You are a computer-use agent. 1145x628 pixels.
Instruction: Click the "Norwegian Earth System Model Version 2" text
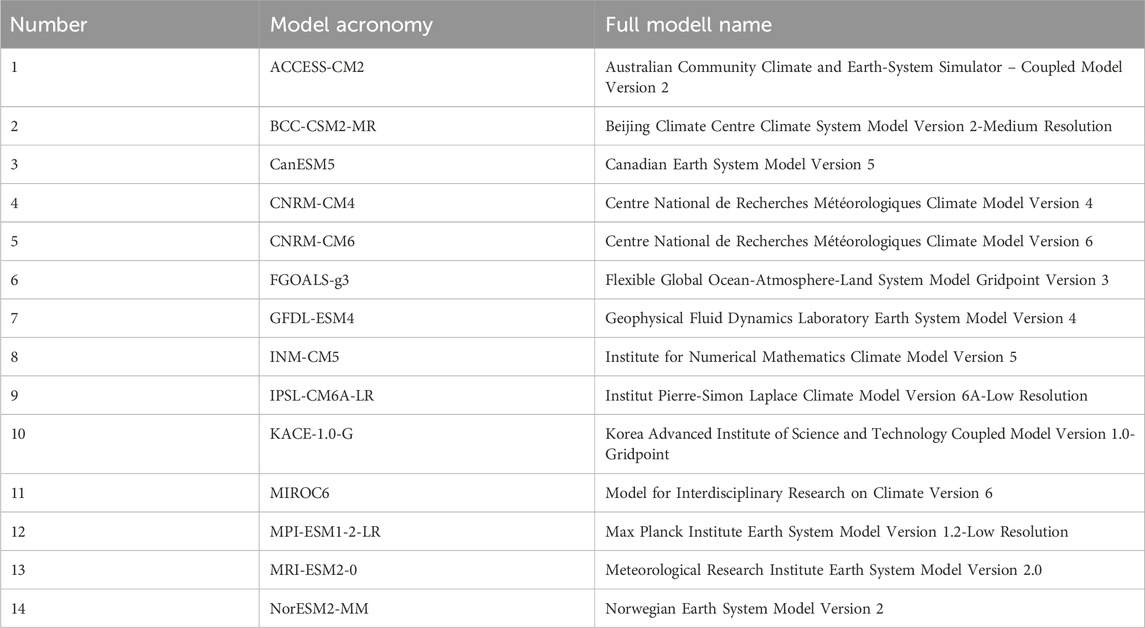pos(744,608)
